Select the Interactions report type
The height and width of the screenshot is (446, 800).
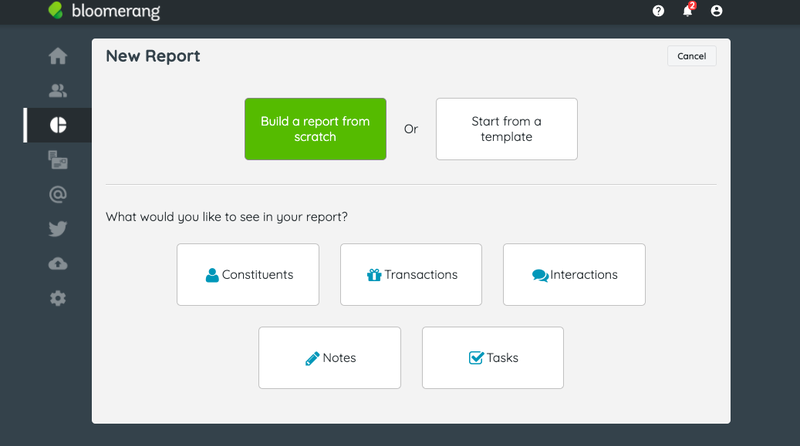[x=574, y=275]
